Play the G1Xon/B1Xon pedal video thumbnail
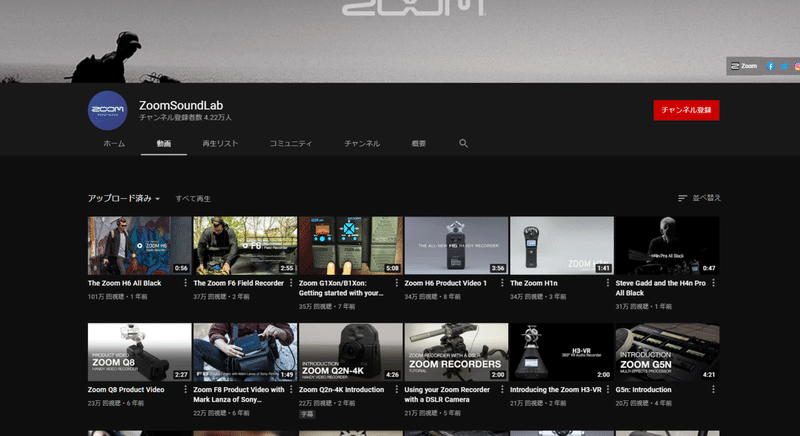Viewport: 800px width, 436px height. [351, 246]
